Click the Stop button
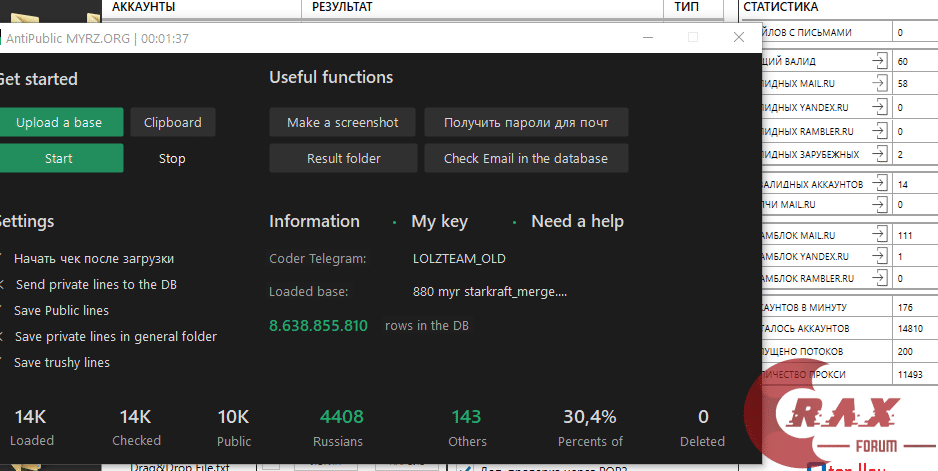This screenshot has height=471, width=938. [x=172, y=158]
